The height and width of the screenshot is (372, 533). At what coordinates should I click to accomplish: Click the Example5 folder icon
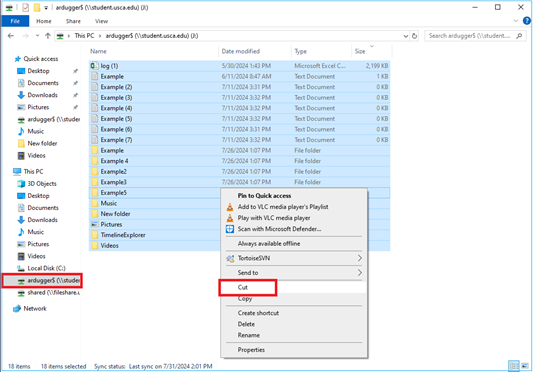tap(95, 192)
